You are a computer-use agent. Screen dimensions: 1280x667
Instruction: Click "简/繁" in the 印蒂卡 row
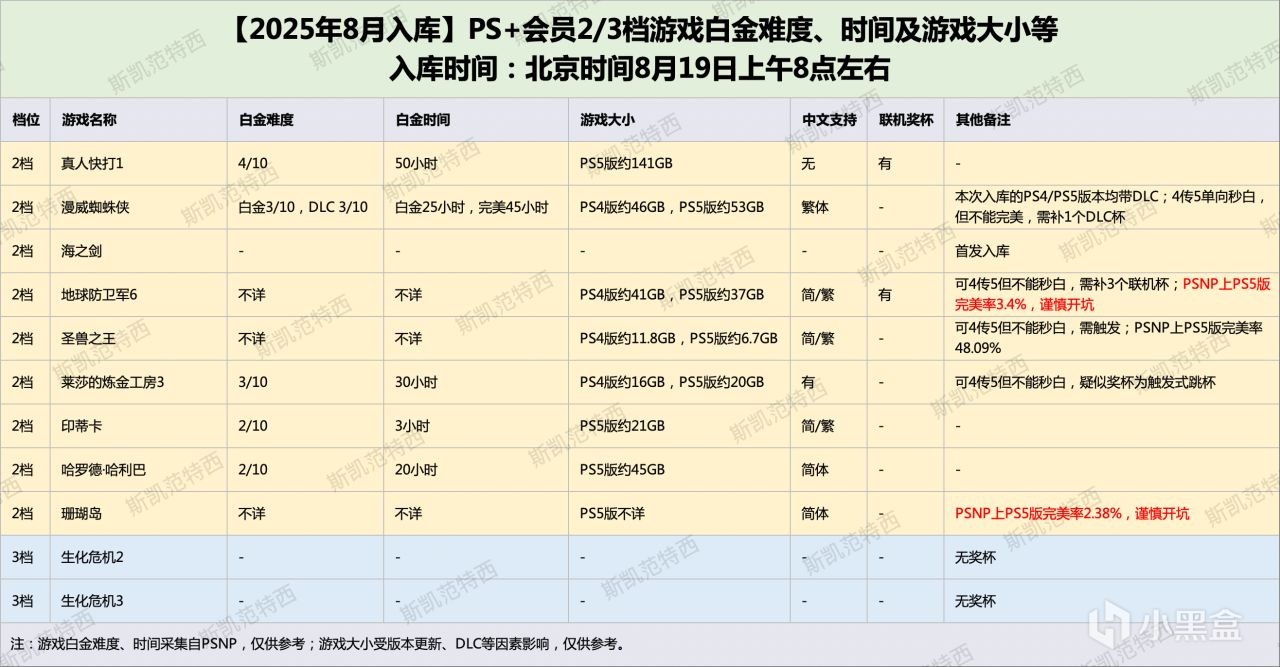coord(817,426)
